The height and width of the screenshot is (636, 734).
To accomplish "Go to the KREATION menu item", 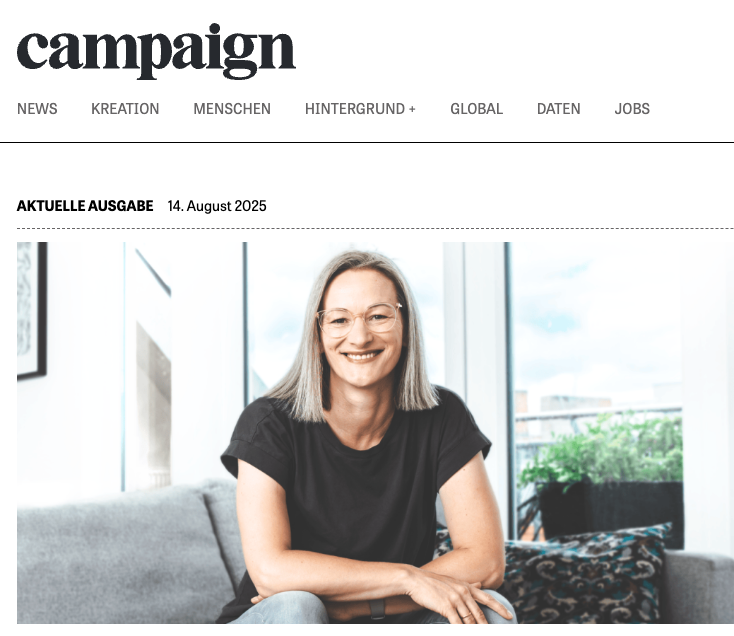I will [125, 109].
